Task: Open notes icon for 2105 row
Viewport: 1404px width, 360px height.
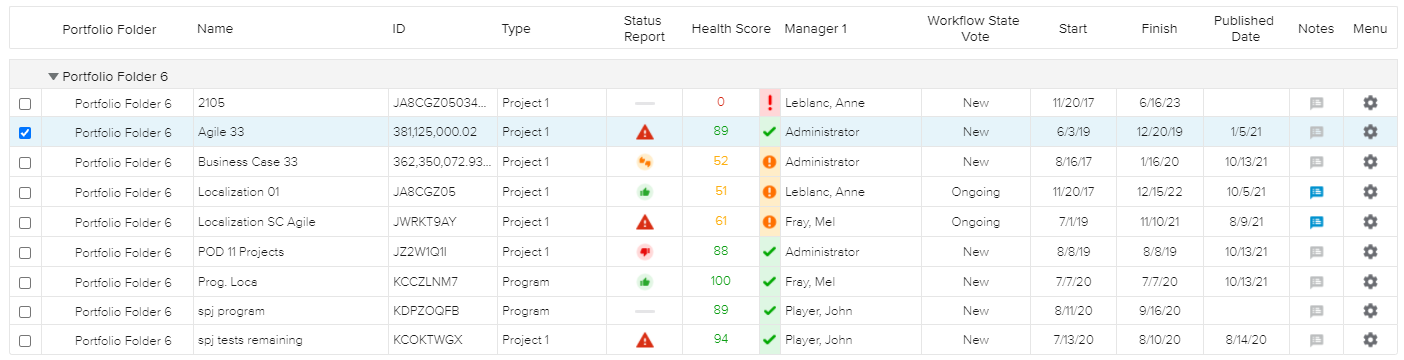Action: (x=1316, y=103)
